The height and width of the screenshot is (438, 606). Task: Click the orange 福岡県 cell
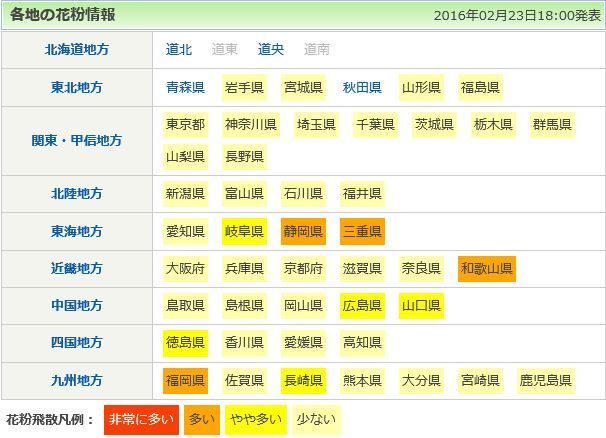[185, 380]
